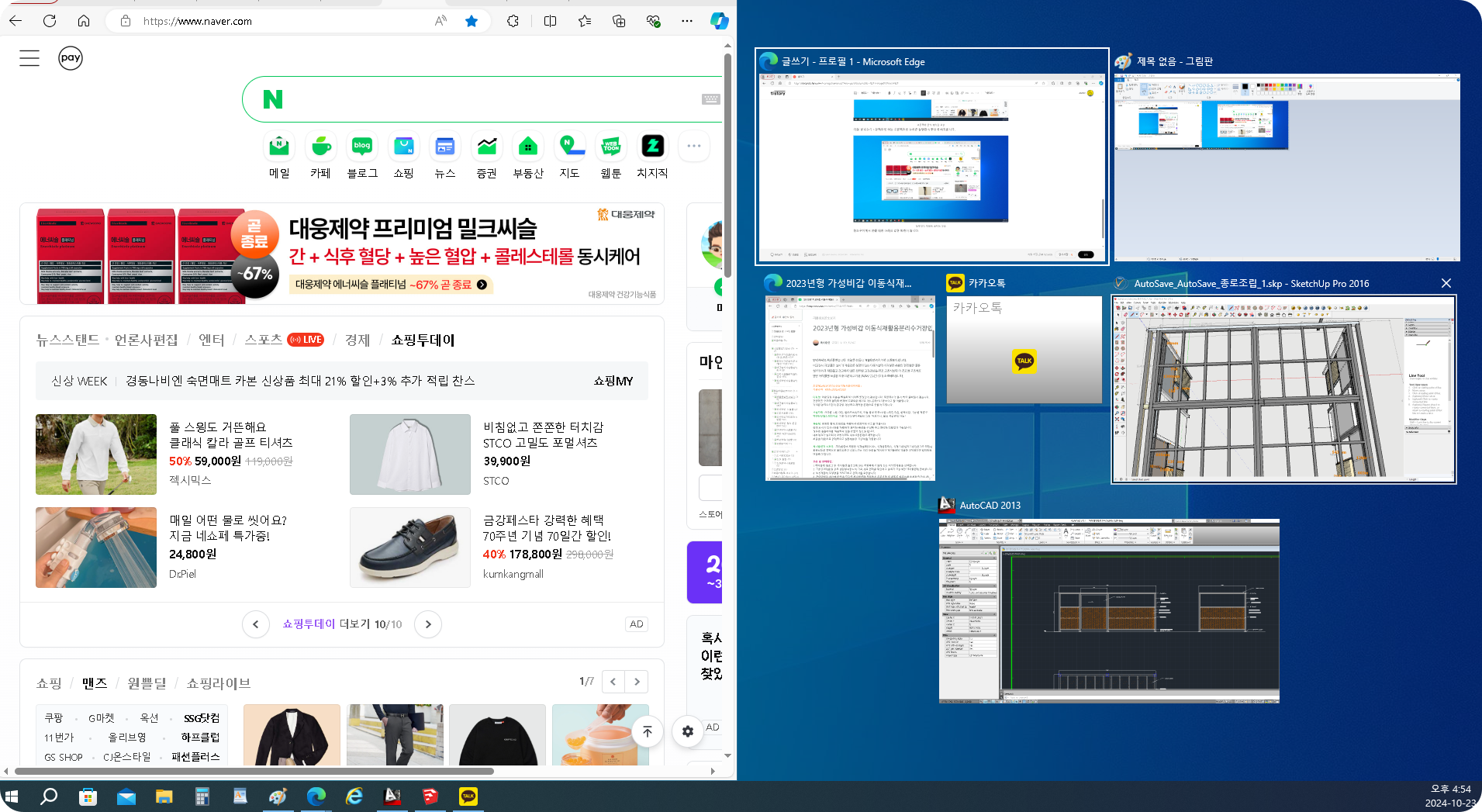Switch to 언론사편집 tab
The height and width of the screenshot is (812, 1482).
[x=147, y=340]
